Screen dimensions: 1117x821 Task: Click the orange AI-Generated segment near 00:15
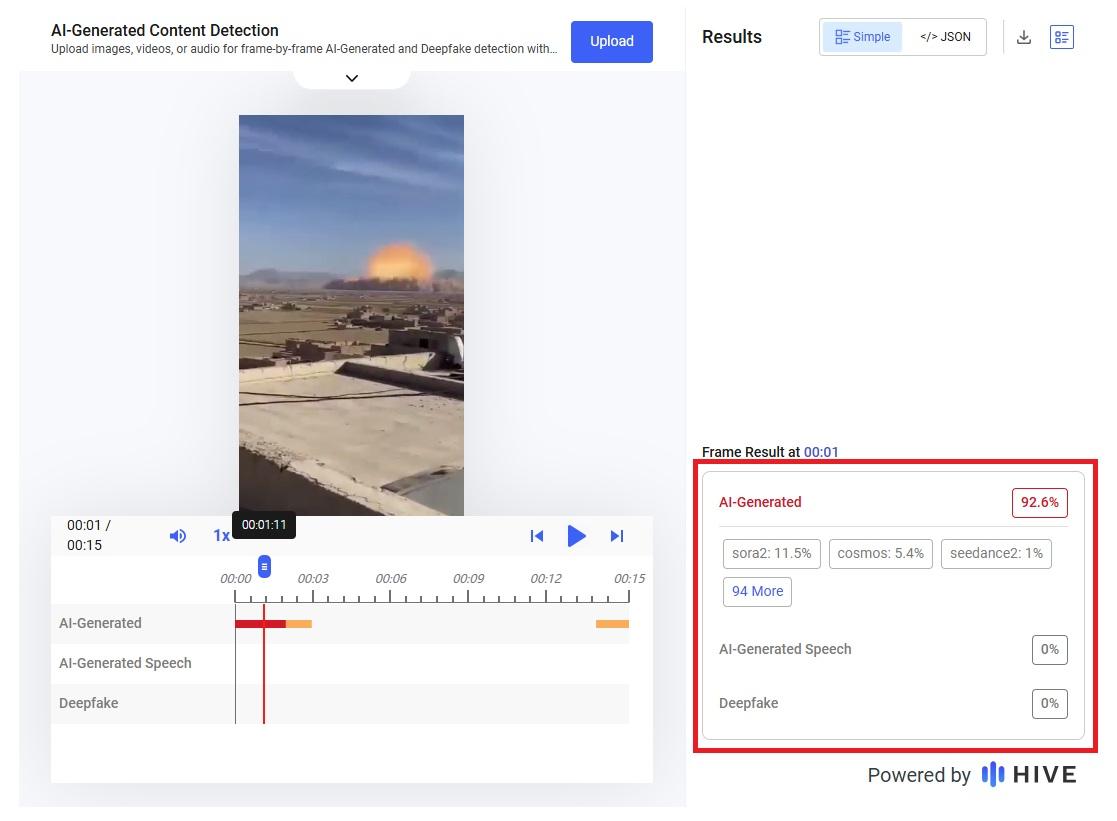coord(612,624)
